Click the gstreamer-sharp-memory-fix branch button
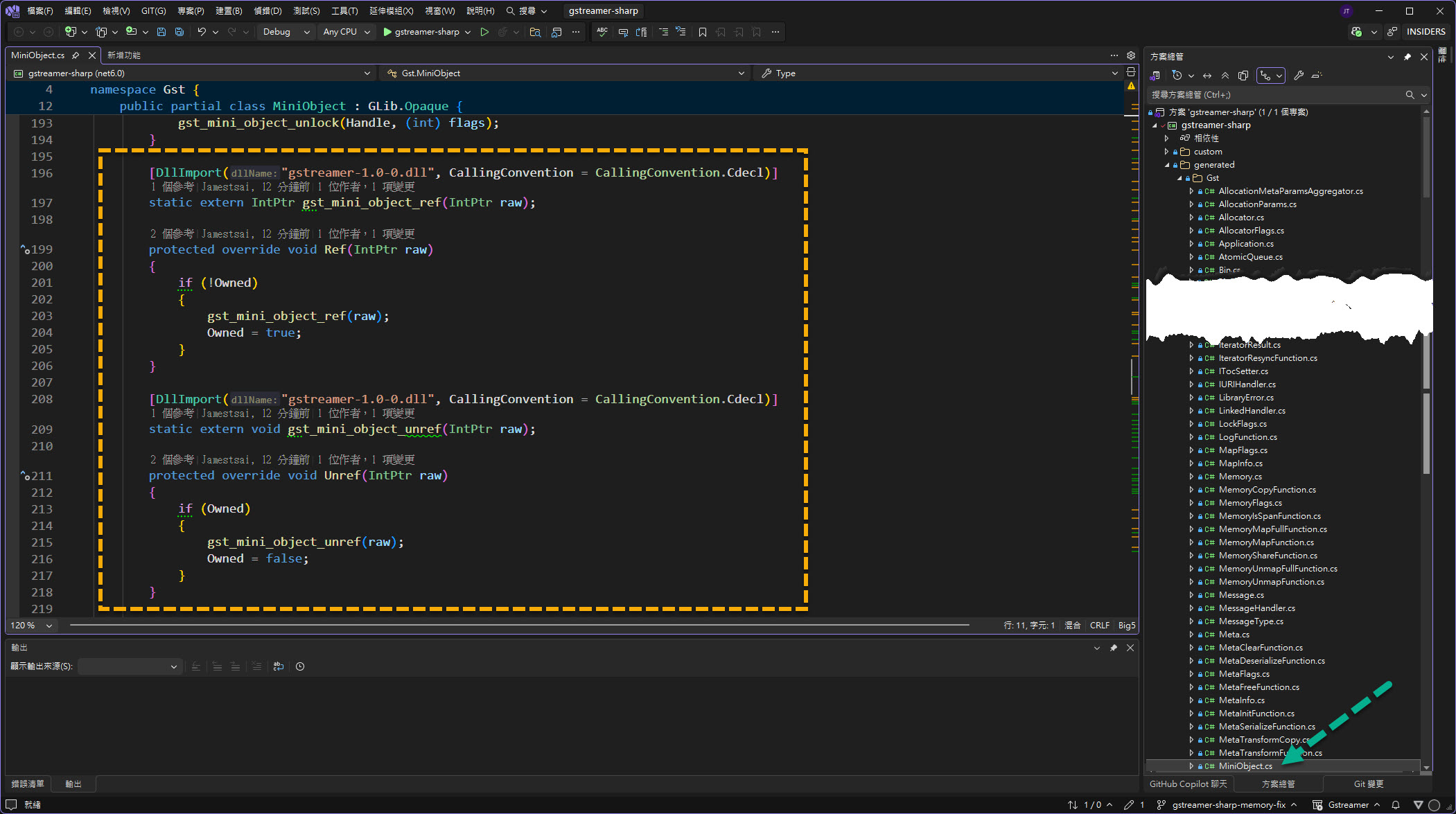 [1227, 805]
